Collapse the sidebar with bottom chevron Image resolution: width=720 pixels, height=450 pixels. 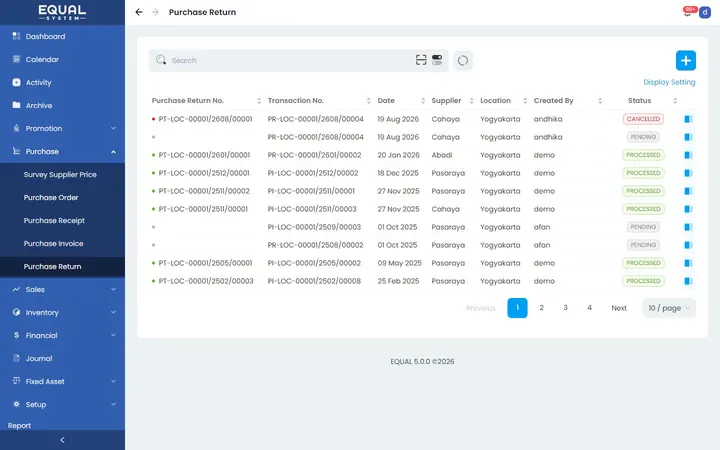62,440
